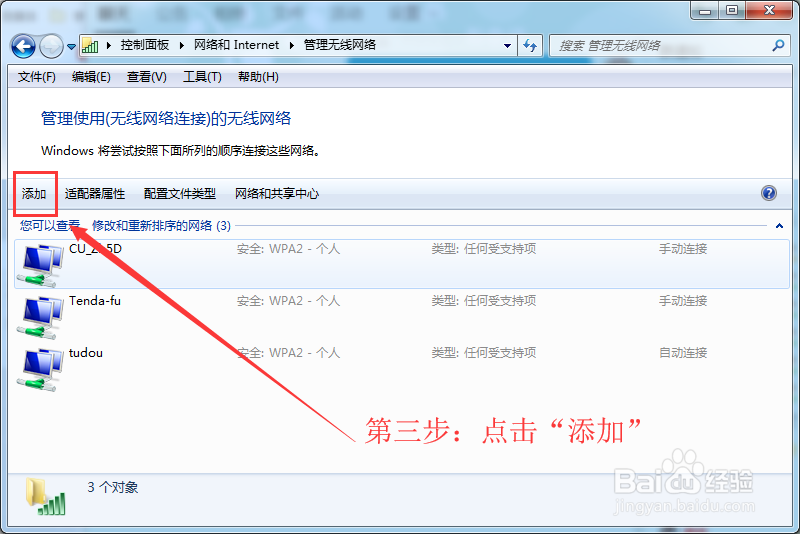Click 手动连接 in the Tenda-fu row
This screenshot has height=534, width=800.
tap(683, 301)
